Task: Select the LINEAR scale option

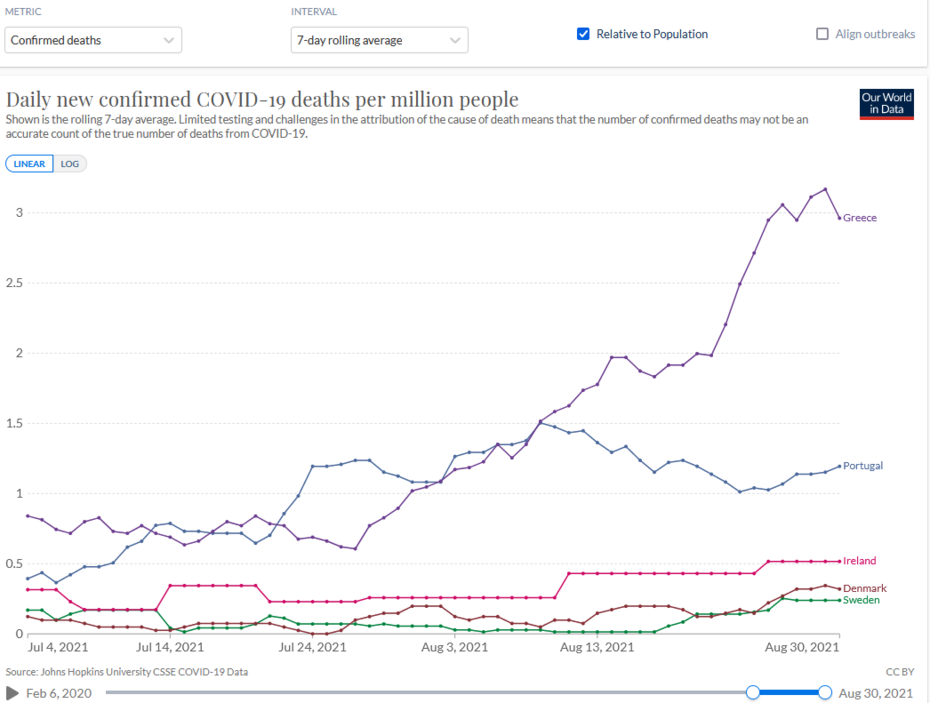Action: point(30,164)
